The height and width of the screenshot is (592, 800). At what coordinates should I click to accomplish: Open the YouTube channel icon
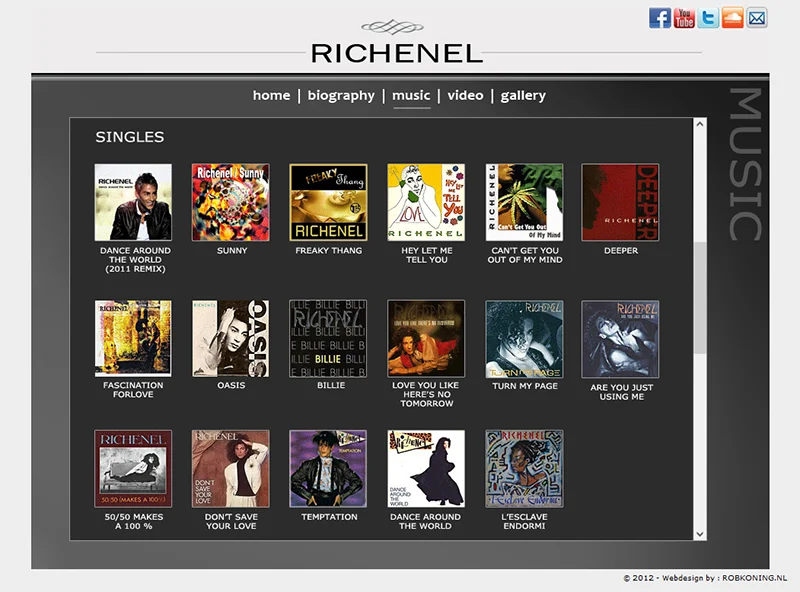tap(684, 18)
